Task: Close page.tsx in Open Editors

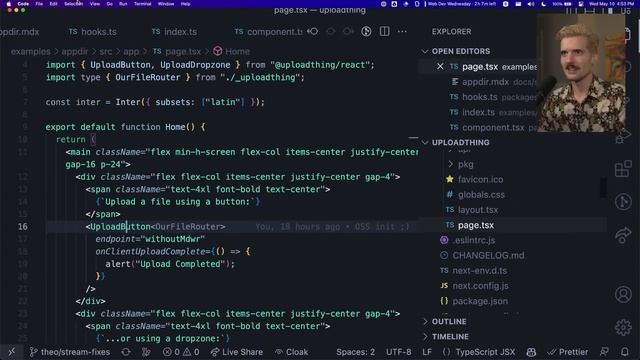Action: point(440,66)
